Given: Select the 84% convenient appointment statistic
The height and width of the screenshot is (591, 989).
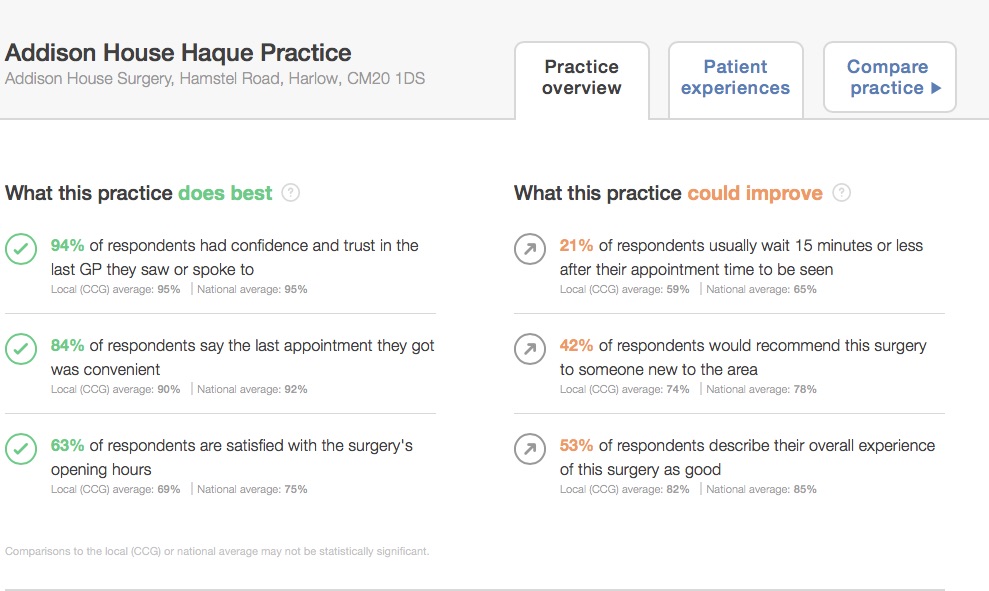Looking at the screenshot, I should point(242,357).
